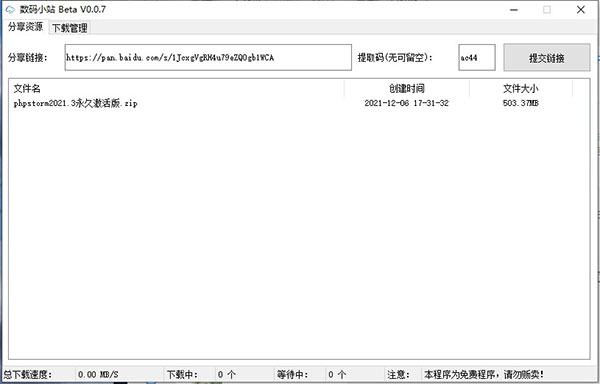Click the file size 503.37MB cell
This screenshot has height=384, width=600.
520,103
